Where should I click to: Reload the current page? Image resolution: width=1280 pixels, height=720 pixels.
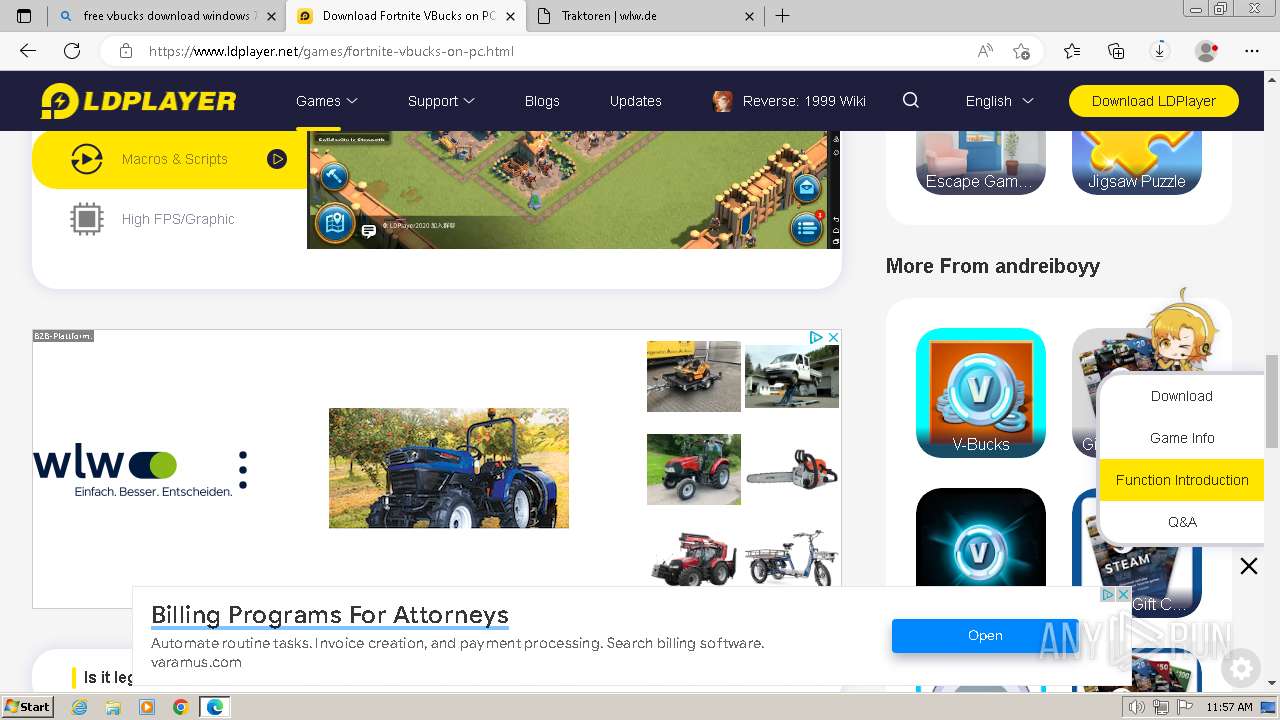72,51
